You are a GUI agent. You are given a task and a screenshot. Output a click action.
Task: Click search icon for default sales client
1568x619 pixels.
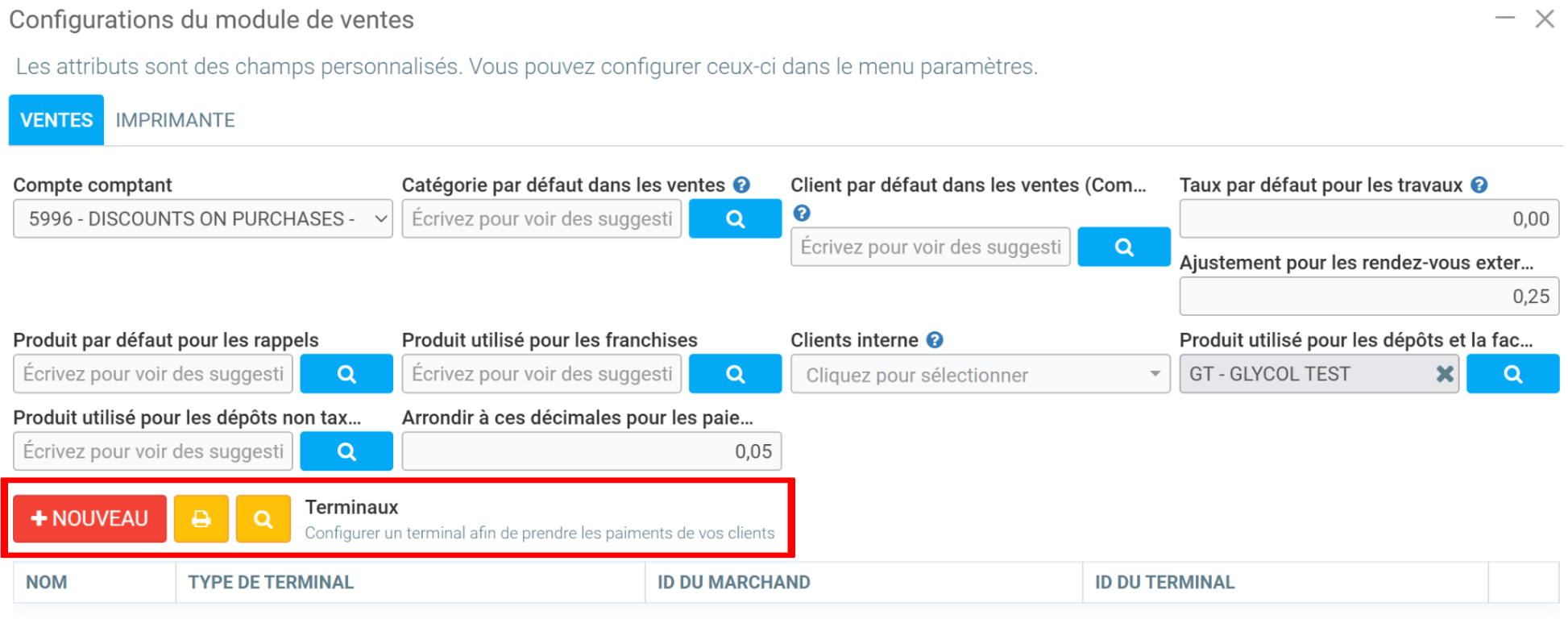coord(1123,247)
